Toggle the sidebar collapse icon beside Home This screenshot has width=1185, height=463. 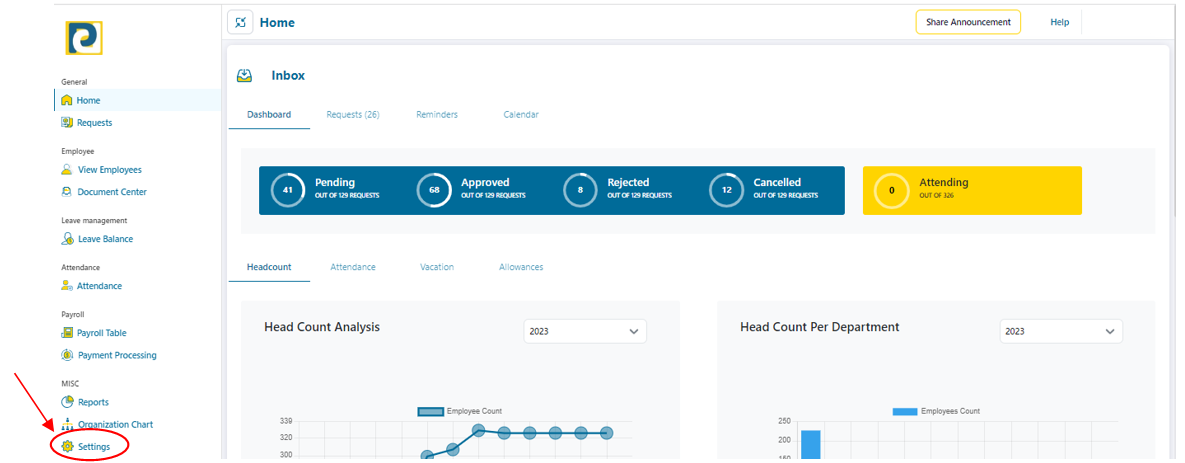pyautogui.click(x=240, y=22)
